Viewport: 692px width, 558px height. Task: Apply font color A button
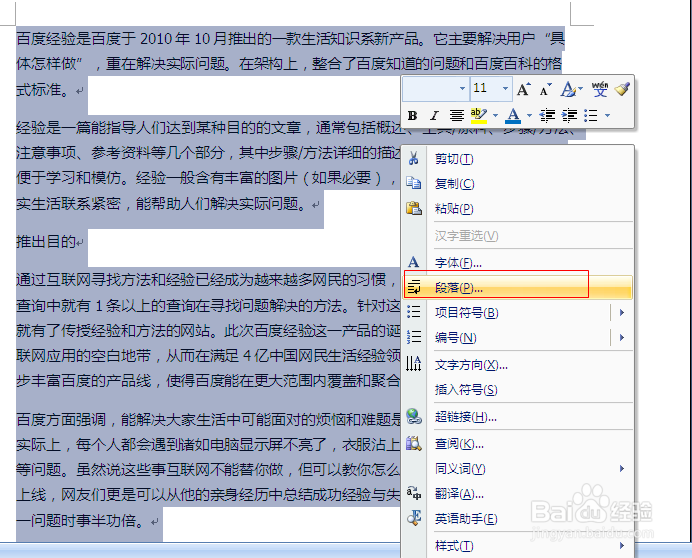(x=513, y=116)
